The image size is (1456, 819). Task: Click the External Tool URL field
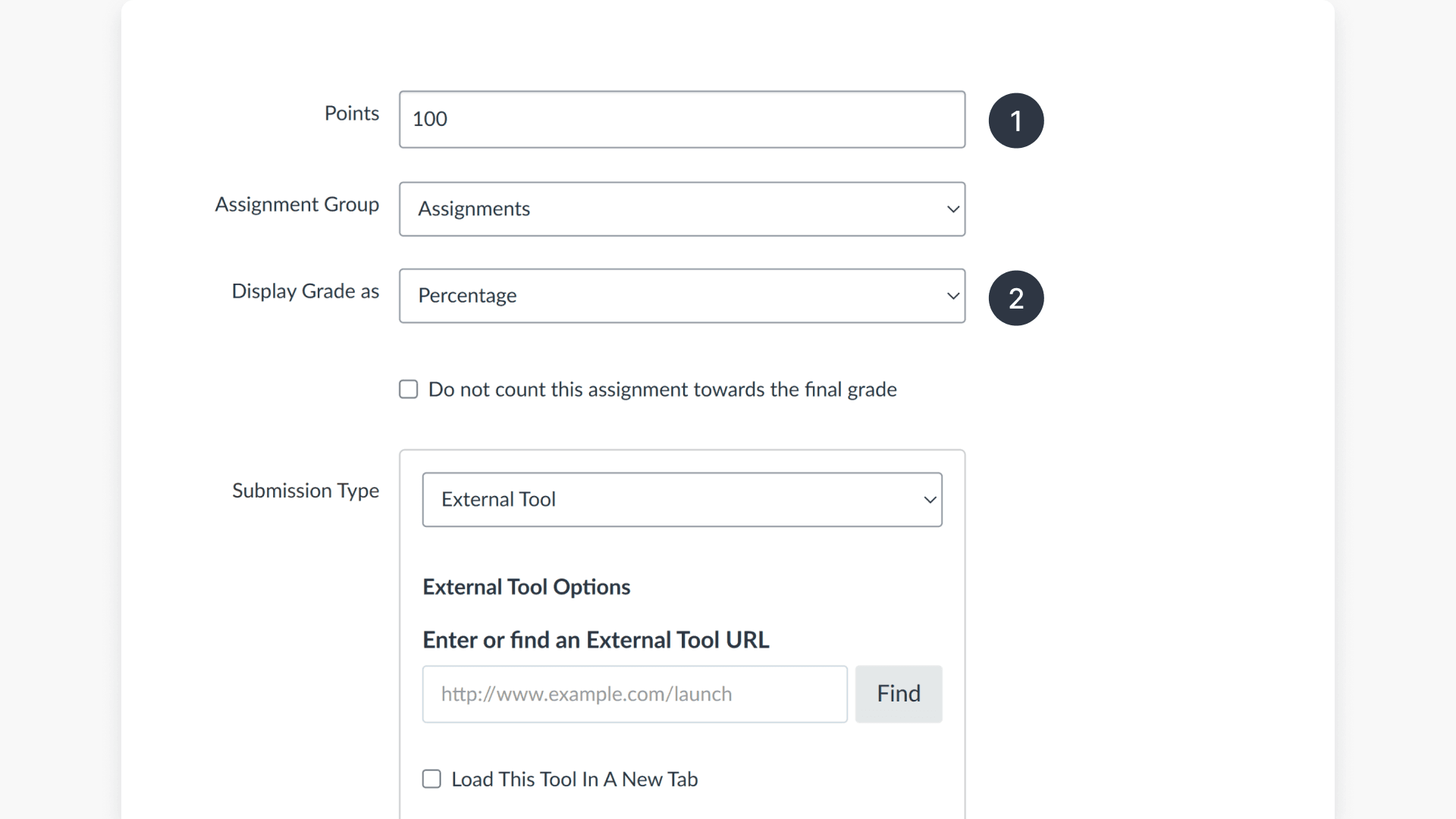click(635, 694)
